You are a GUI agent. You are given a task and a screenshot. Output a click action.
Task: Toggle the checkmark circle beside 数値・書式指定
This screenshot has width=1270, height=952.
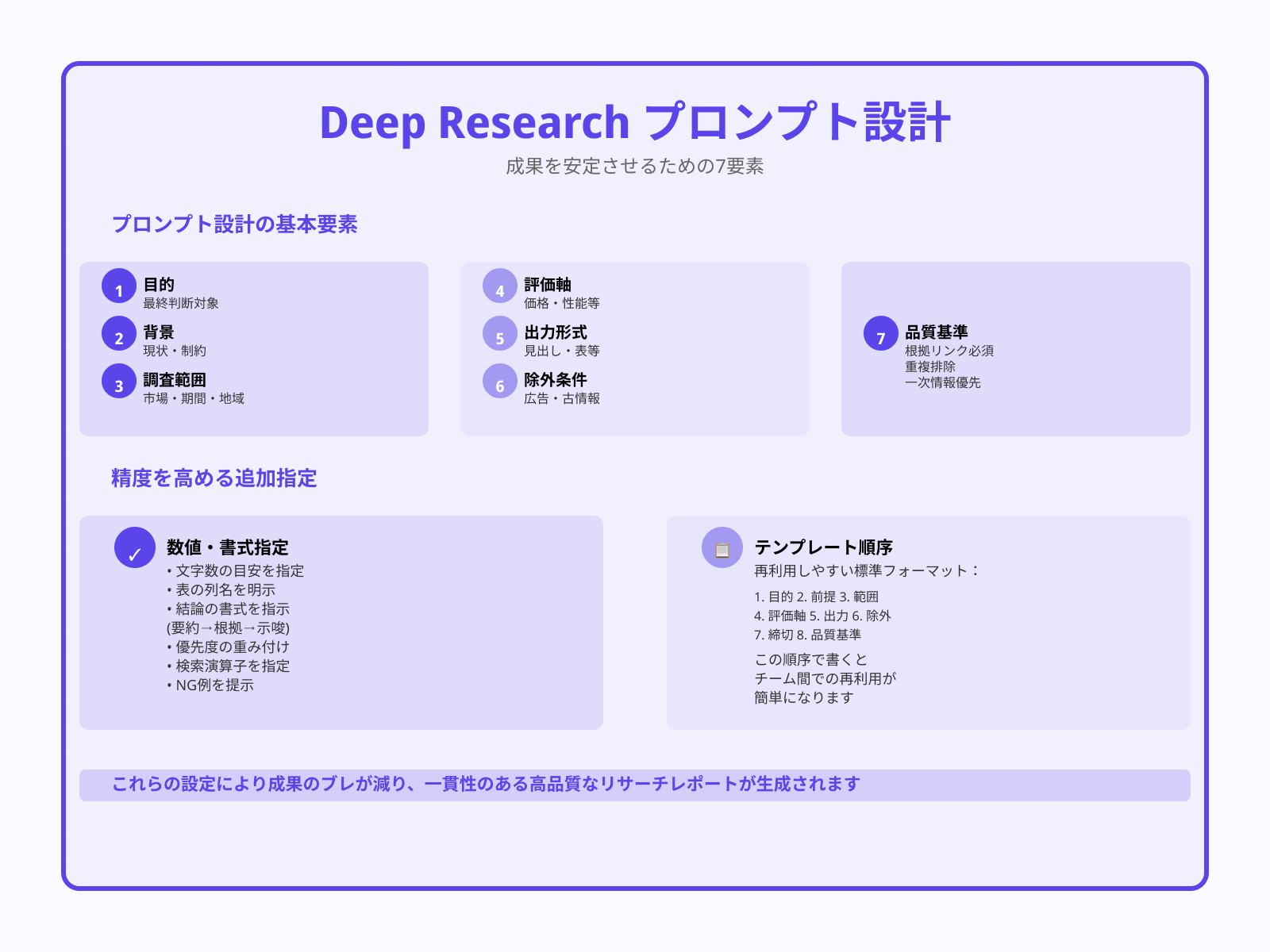[134, 549]
